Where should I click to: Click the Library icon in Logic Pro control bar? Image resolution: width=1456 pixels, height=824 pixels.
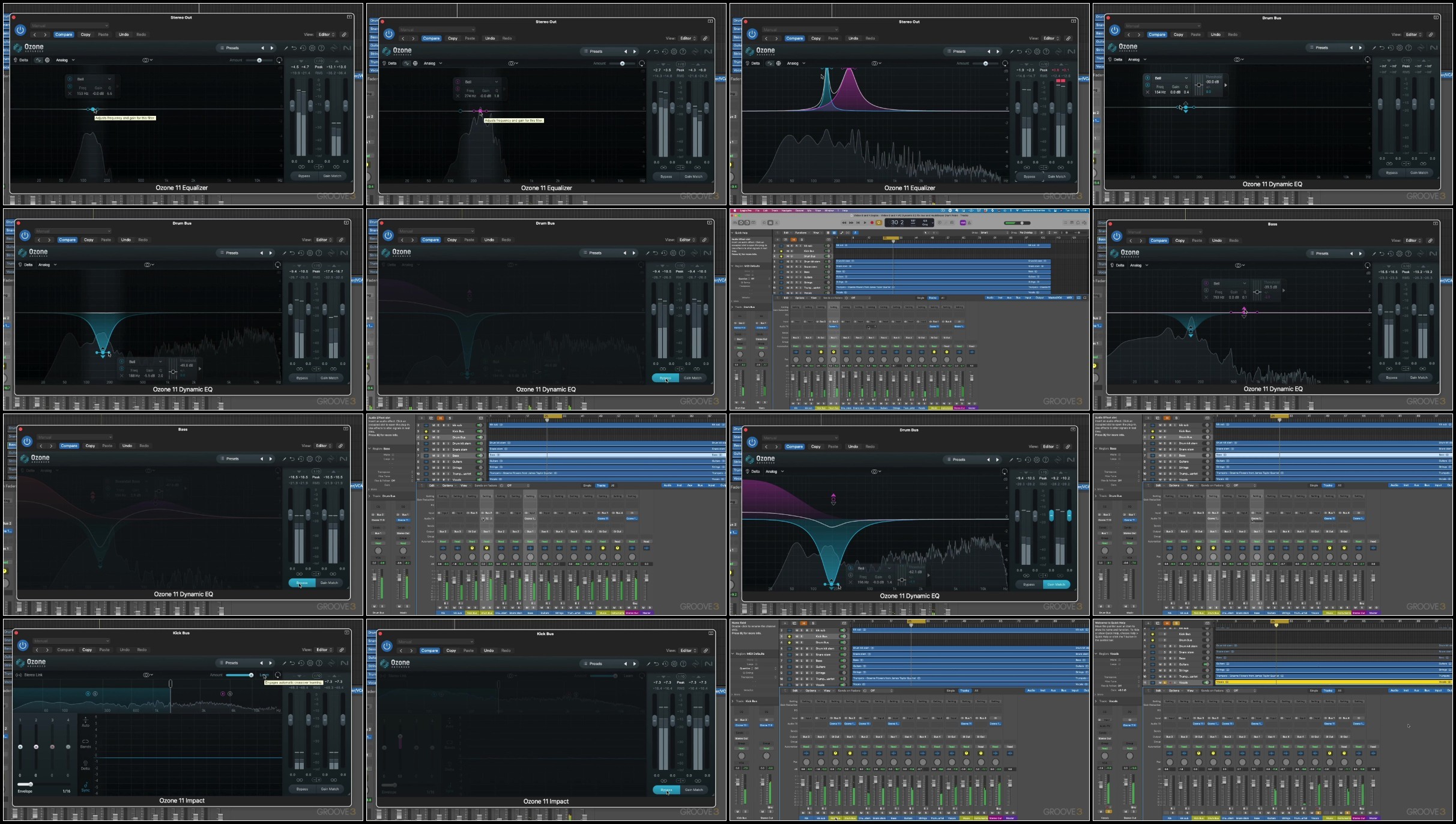coord(734,223)
